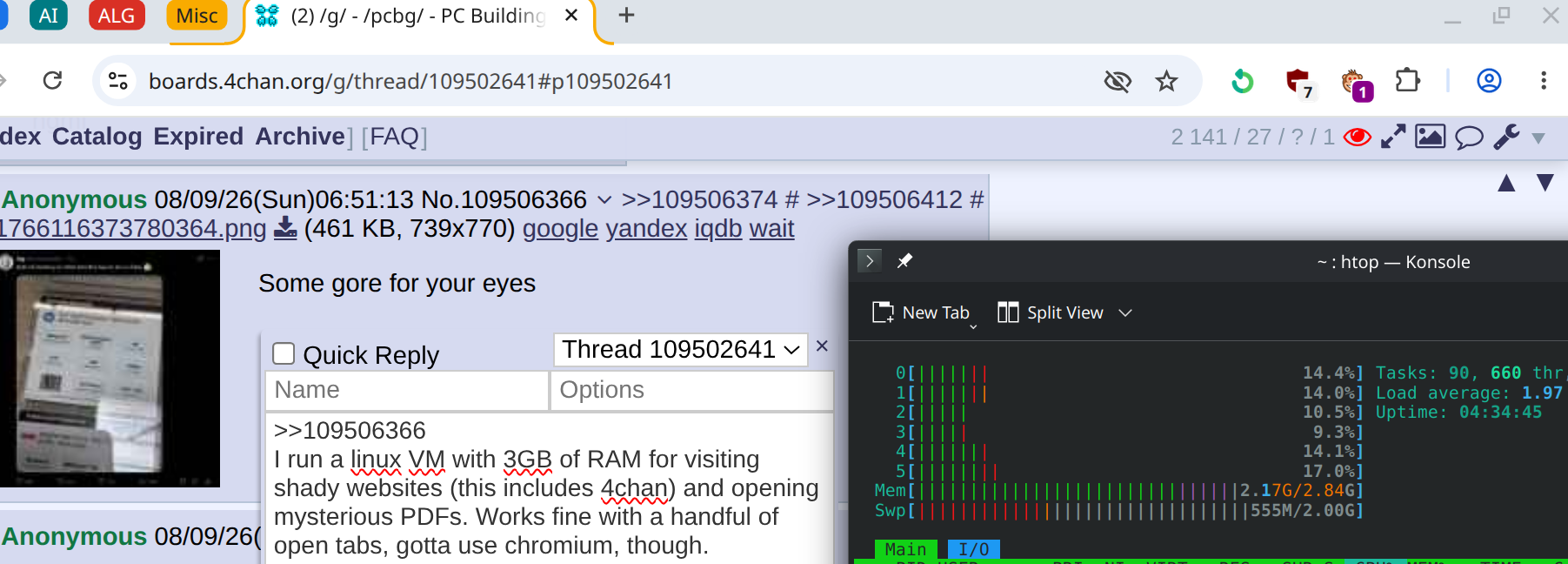Open the gallery picture icon in 4chan header
The height and width of the screenshot is (564, 1568).
(x=1430, y=137)
